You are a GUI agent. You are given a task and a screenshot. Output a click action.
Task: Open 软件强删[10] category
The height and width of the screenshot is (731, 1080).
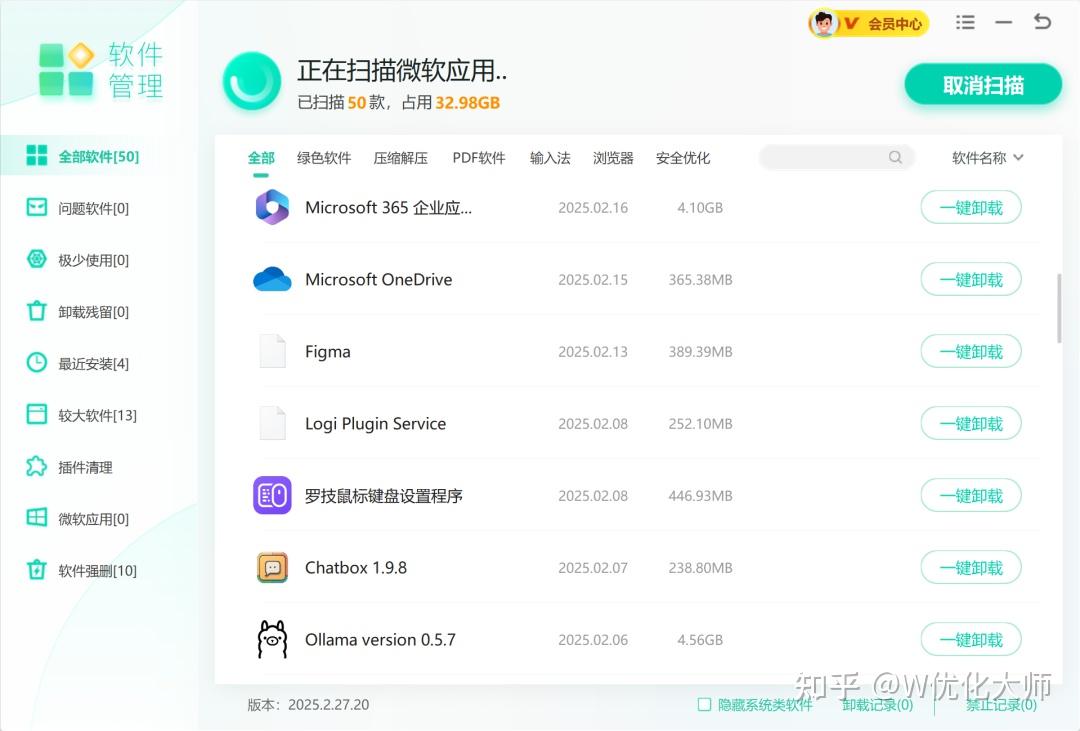tap(97, 570)
